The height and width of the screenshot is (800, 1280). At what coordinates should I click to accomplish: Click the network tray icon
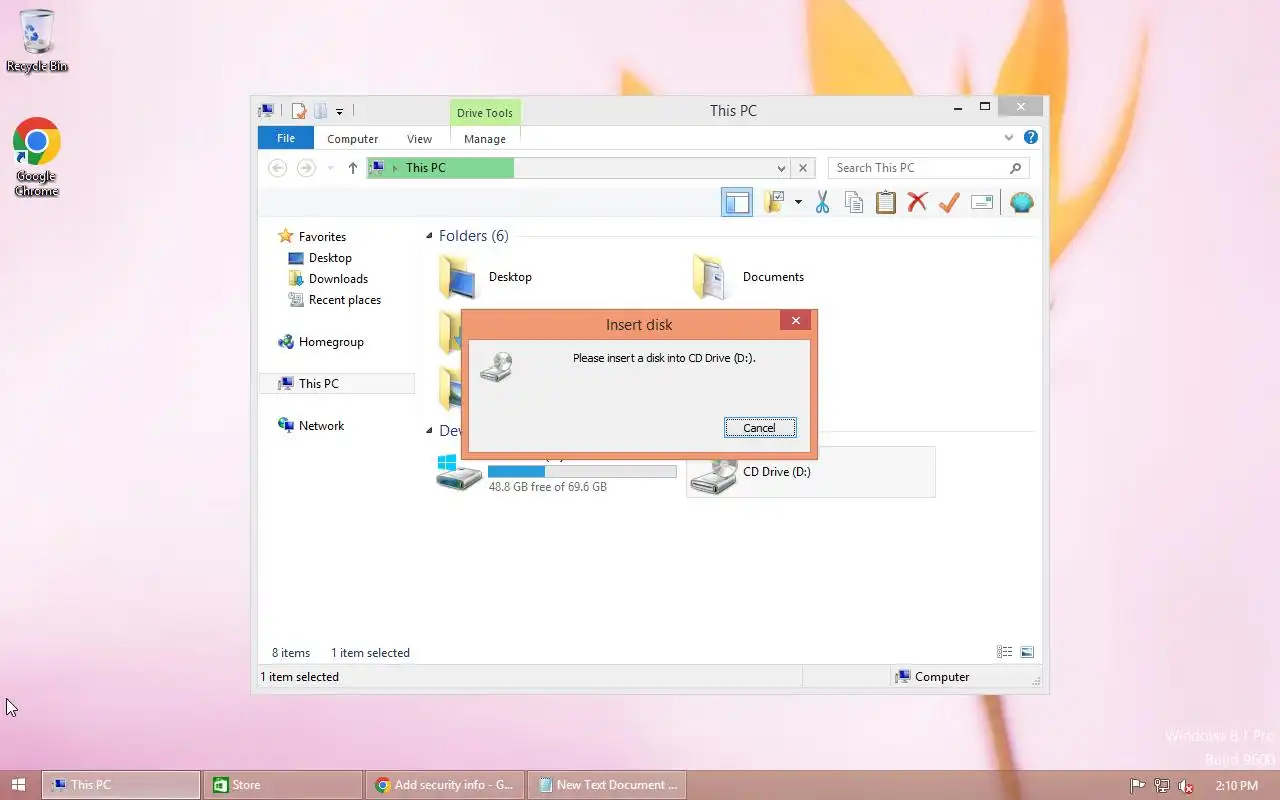1162,786
